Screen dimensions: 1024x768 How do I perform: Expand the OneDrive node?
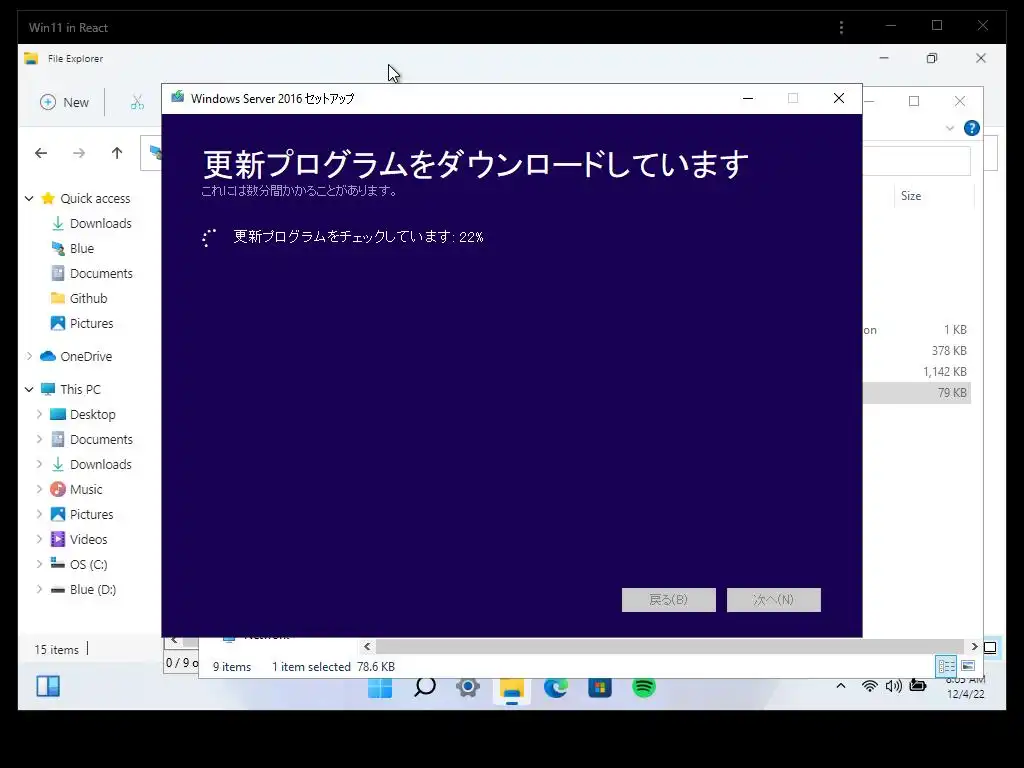click(x=29, y=357)
